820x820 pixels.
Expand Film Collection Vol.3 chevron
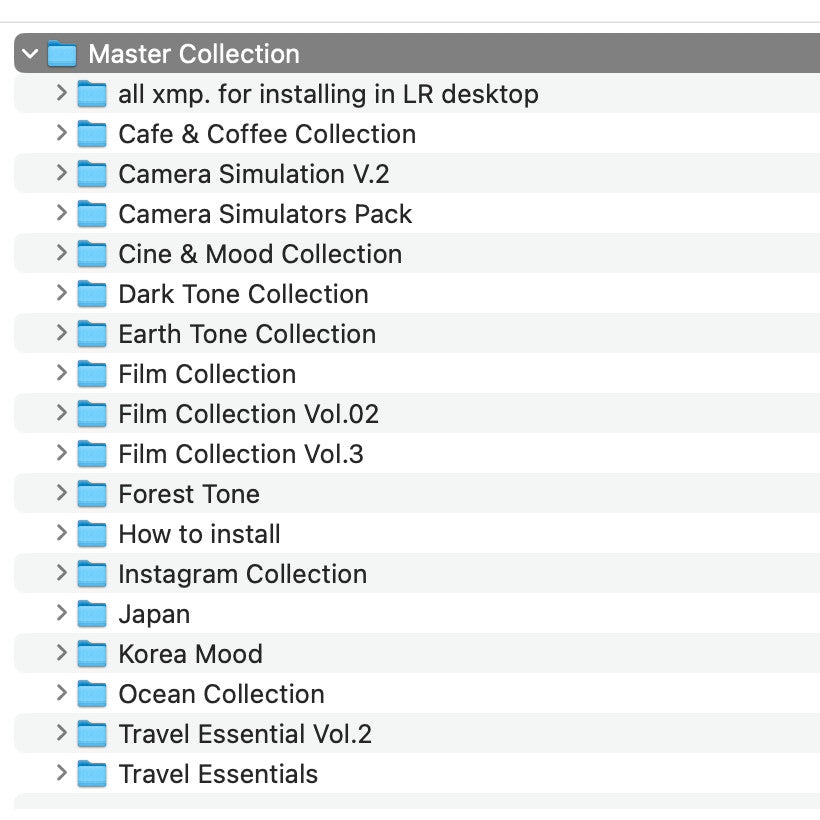point(62,453)
